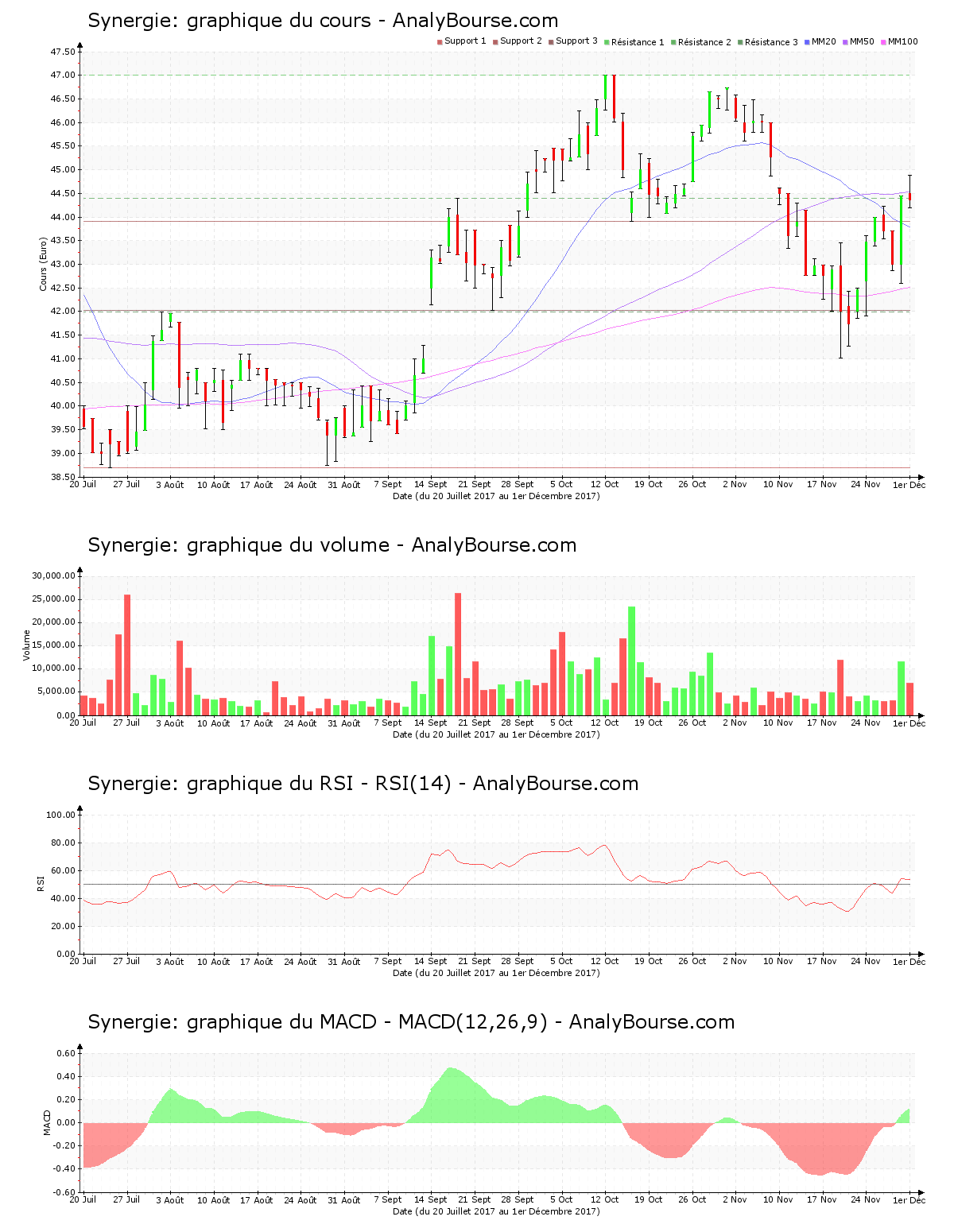This screenshot has width=954, height=1232.
Task: Click '3 Août' label under volume chart
Action: point(169,723)
